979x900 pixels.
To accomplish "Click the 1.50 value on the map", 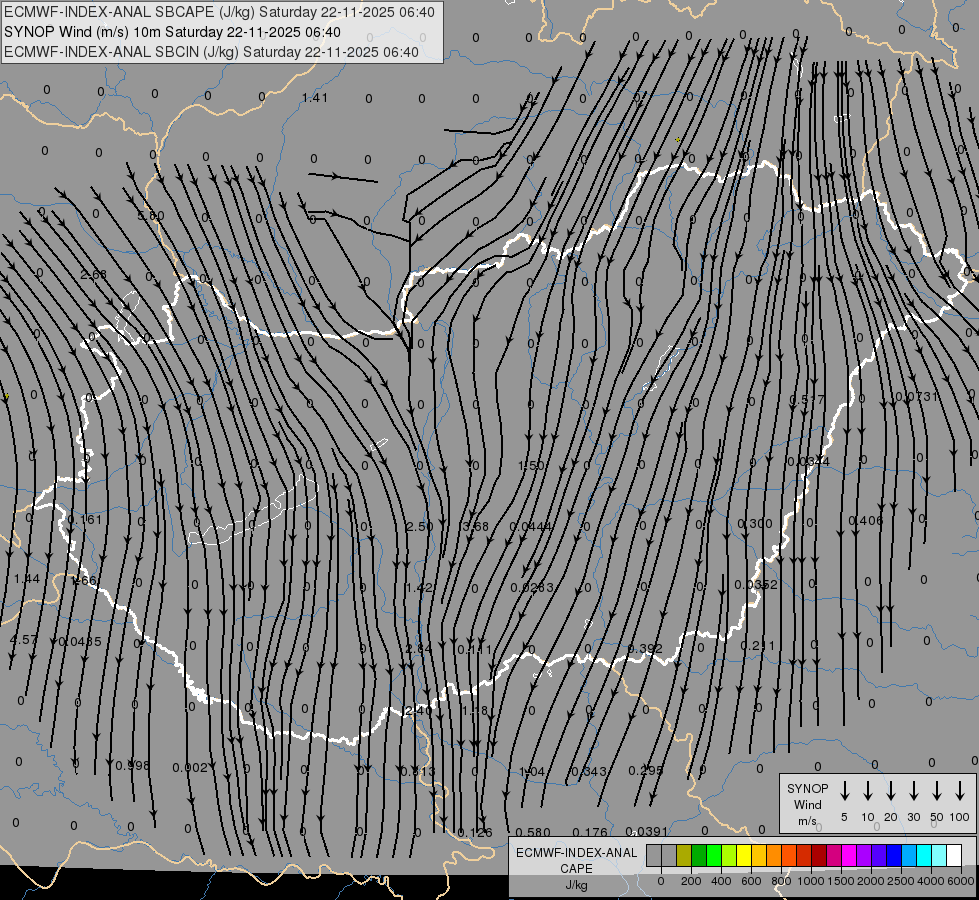I will (531, 465).
